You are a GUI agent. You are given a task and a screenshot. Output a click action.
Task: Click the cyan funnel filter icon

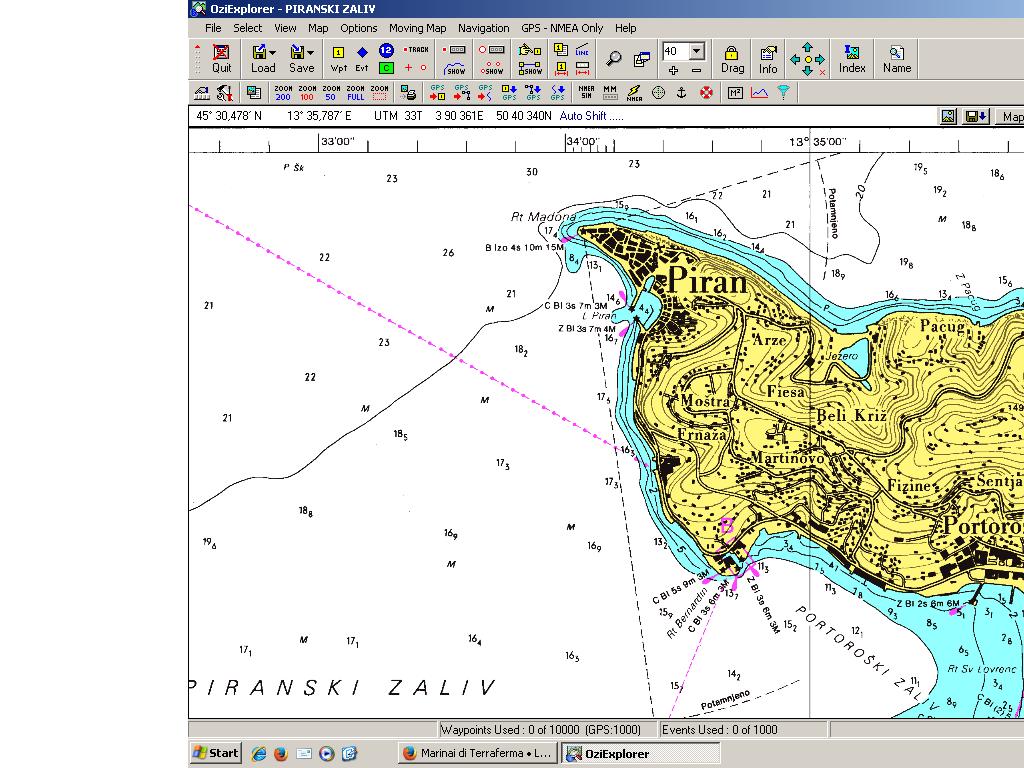[x=784, y=93]
